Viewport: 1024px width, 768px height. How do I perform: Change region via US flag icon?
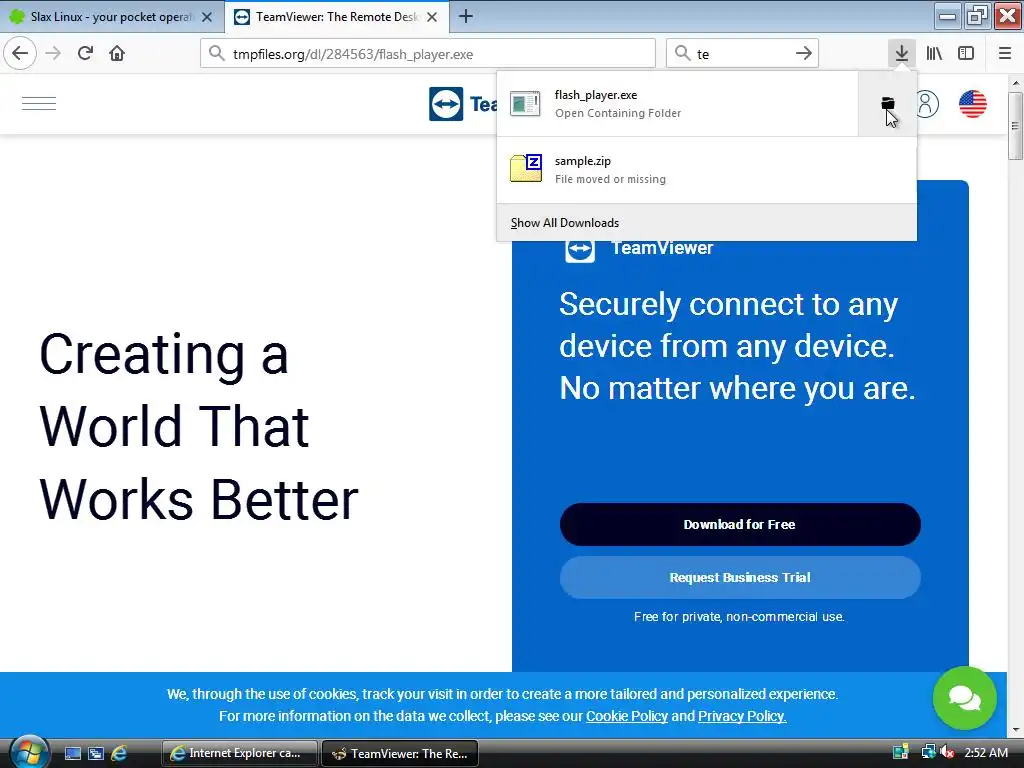[972, 104]
